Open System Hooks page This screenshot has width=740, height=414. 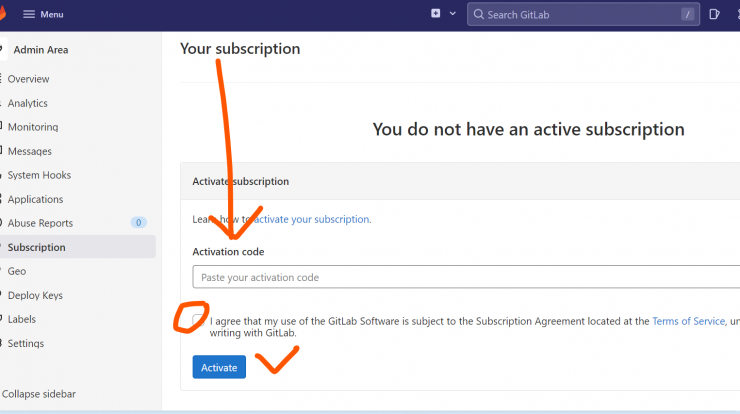point(39,175)
